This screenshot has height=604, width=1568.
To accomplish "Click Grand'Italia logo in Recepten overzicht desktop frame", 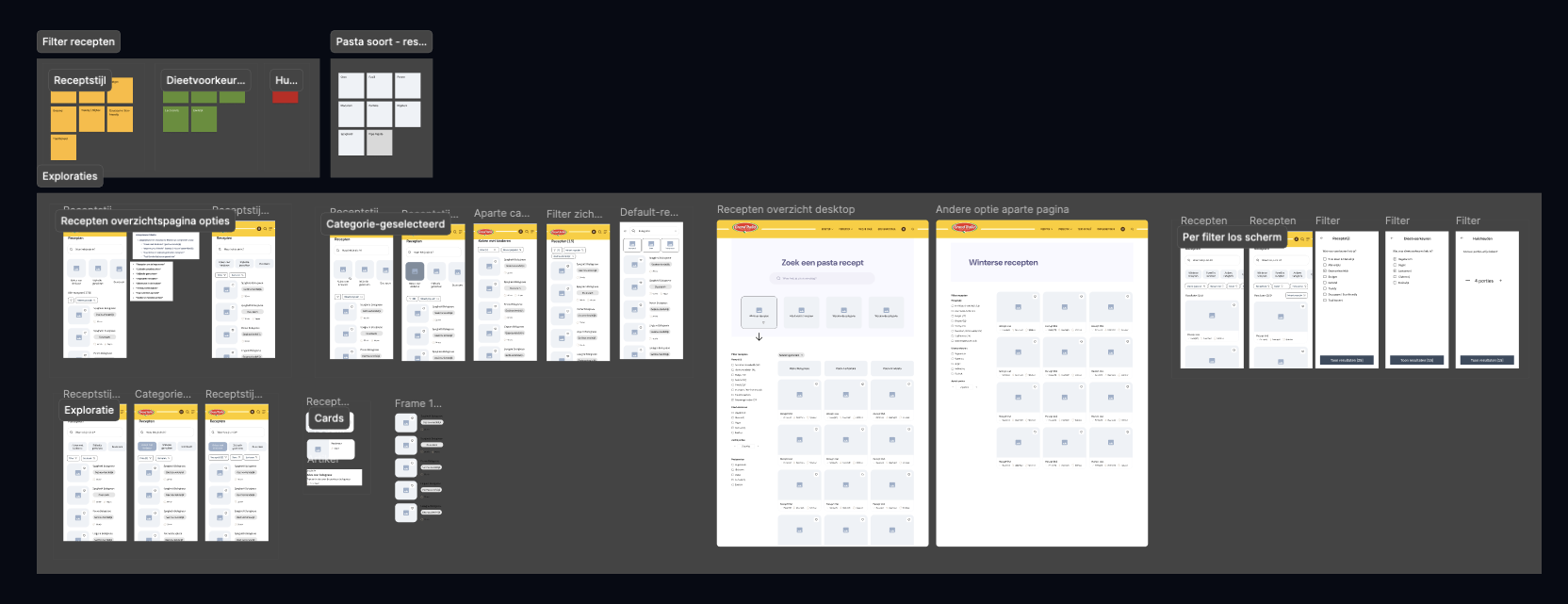I will tap(745, 228).
